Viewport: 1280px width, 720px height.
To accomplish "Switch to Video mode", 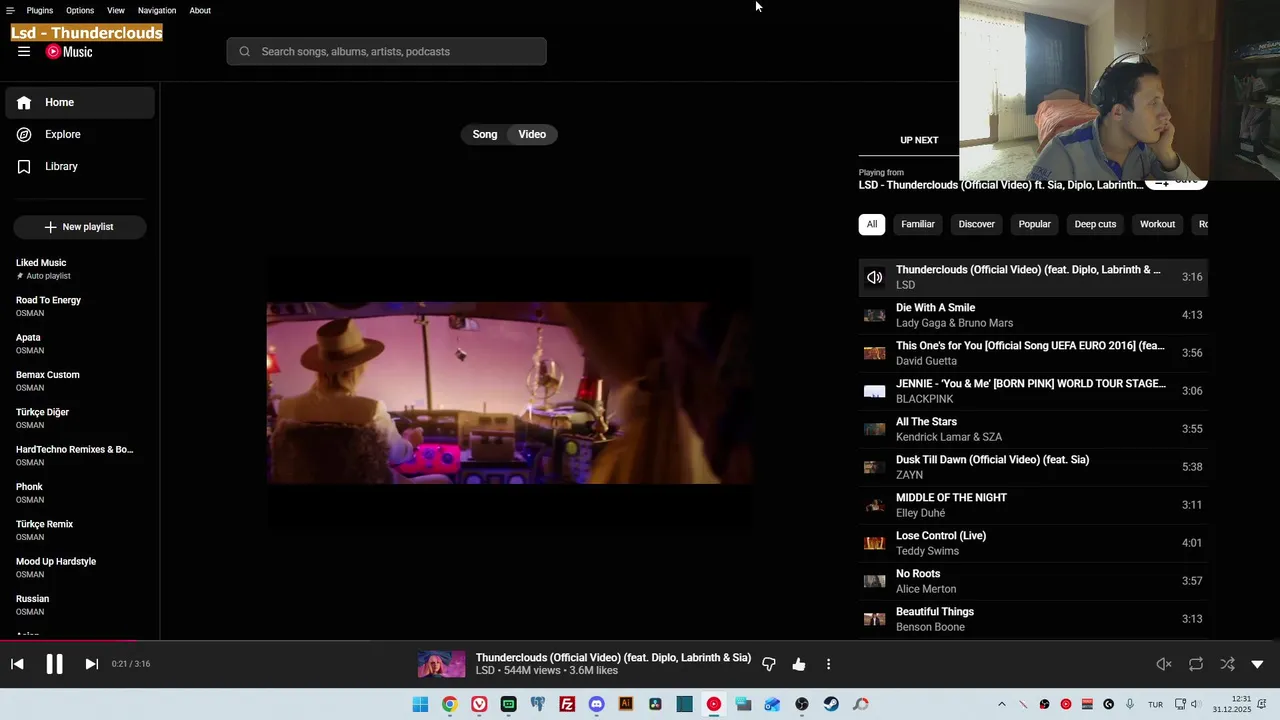I will tap(532, 134).
